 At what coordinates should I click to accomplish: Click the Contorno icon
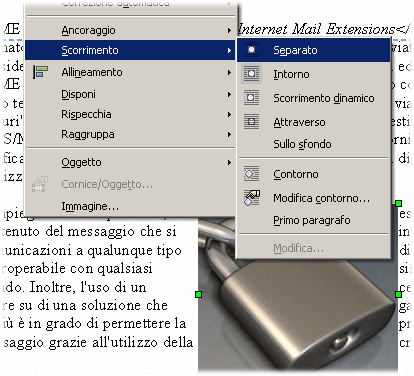(252, 174)
